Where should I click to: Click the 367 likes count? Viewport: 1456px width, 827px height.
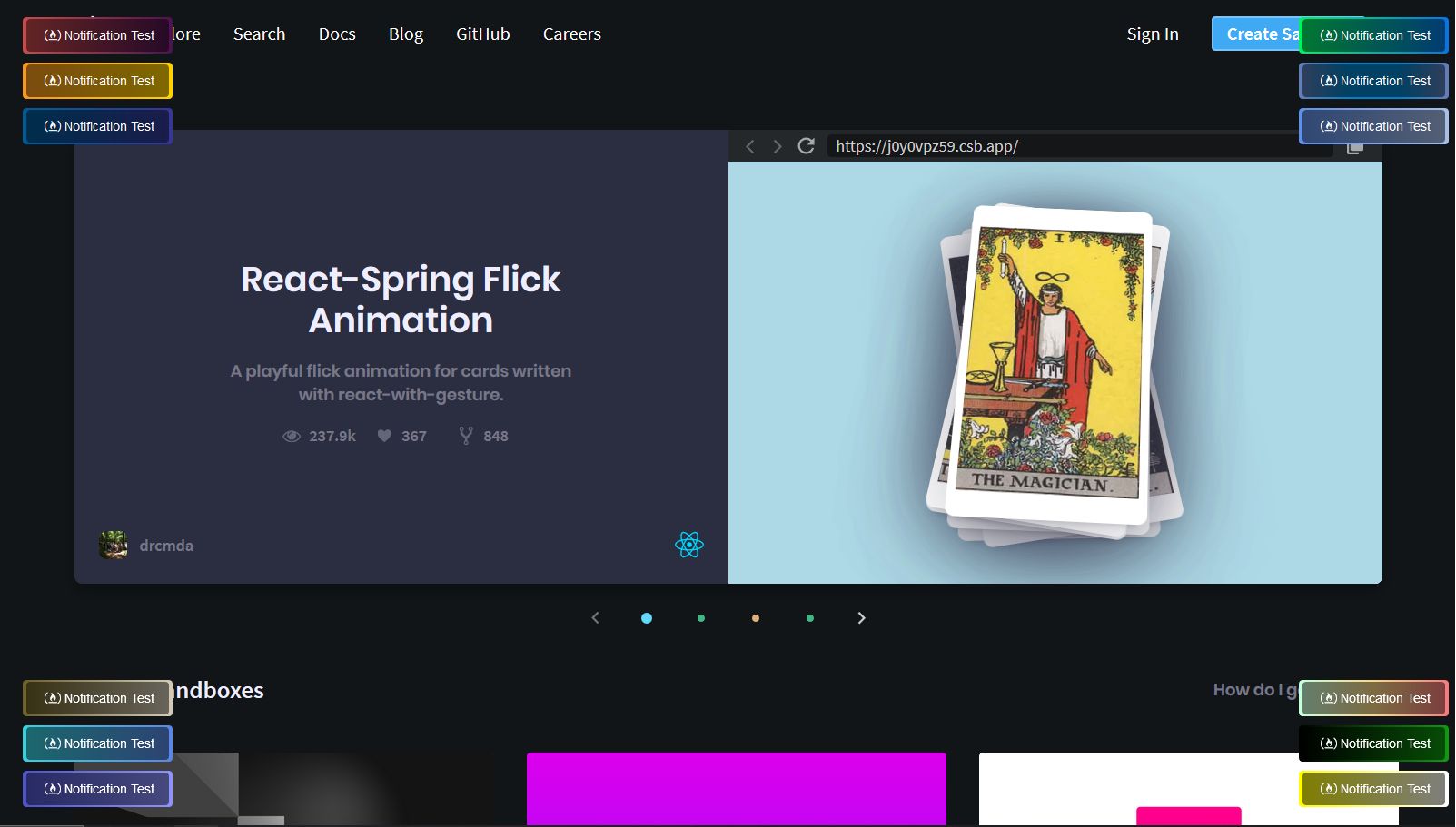click(414, 437)
